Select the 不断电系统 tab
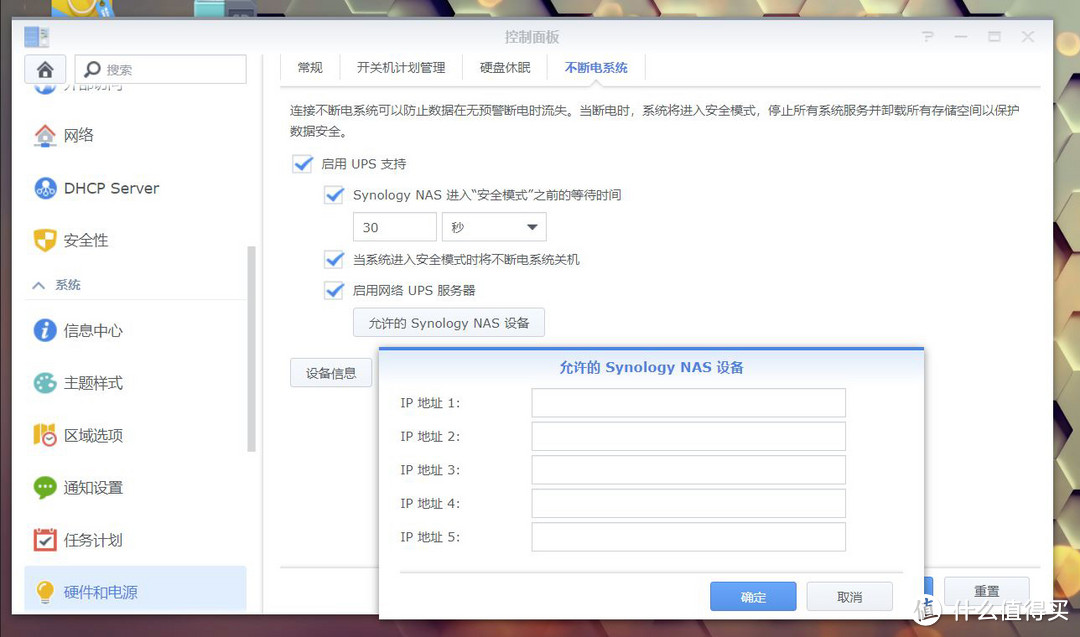 [596, 67]
